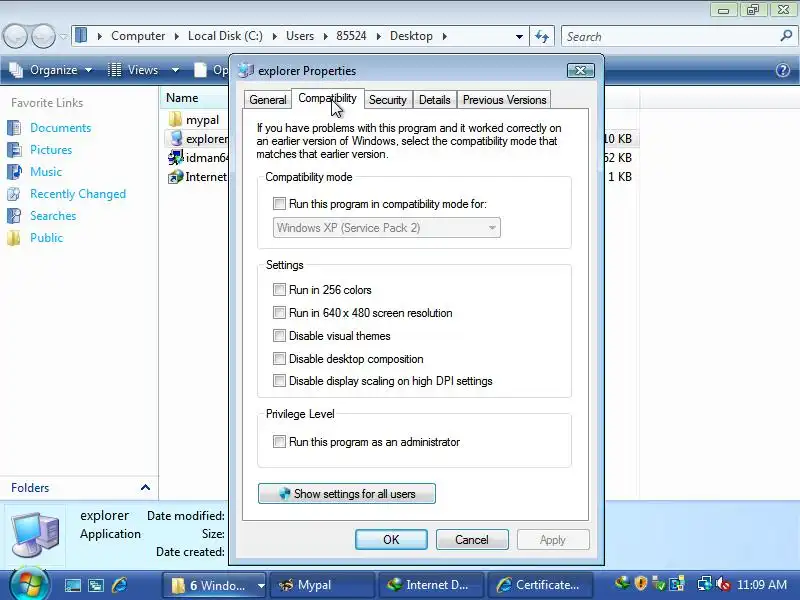Open the Mypal taskbar button
This screenshot has width=800, height=600.
click(322, 585)
